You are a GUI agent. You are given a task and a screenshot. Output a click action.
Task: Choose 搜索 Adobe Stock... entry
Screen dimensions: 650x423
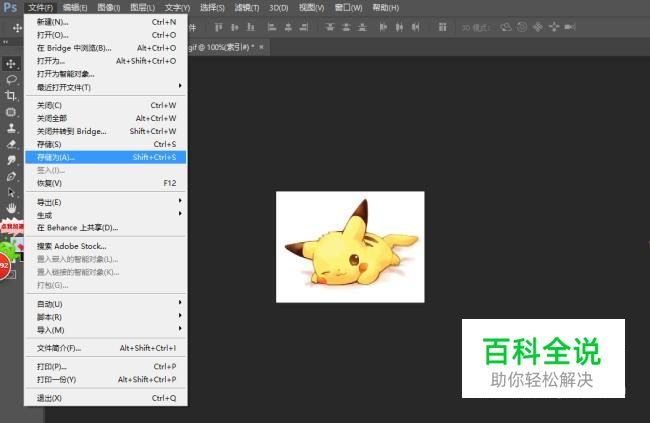pos(105,246)
